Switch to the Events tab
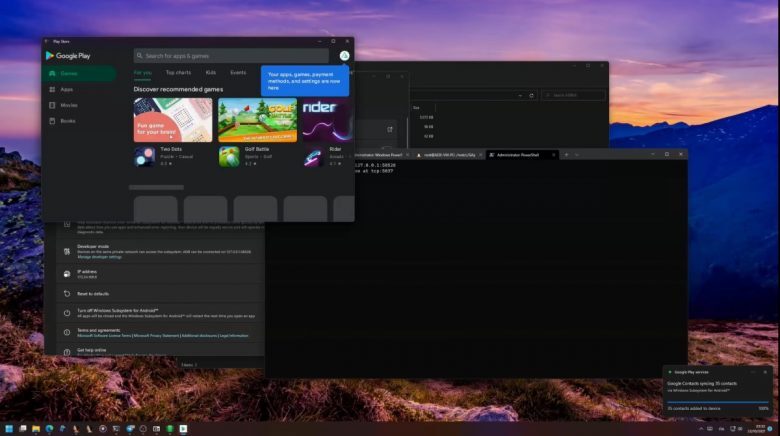This screenshot has height=436, width=780. (238, 73)
